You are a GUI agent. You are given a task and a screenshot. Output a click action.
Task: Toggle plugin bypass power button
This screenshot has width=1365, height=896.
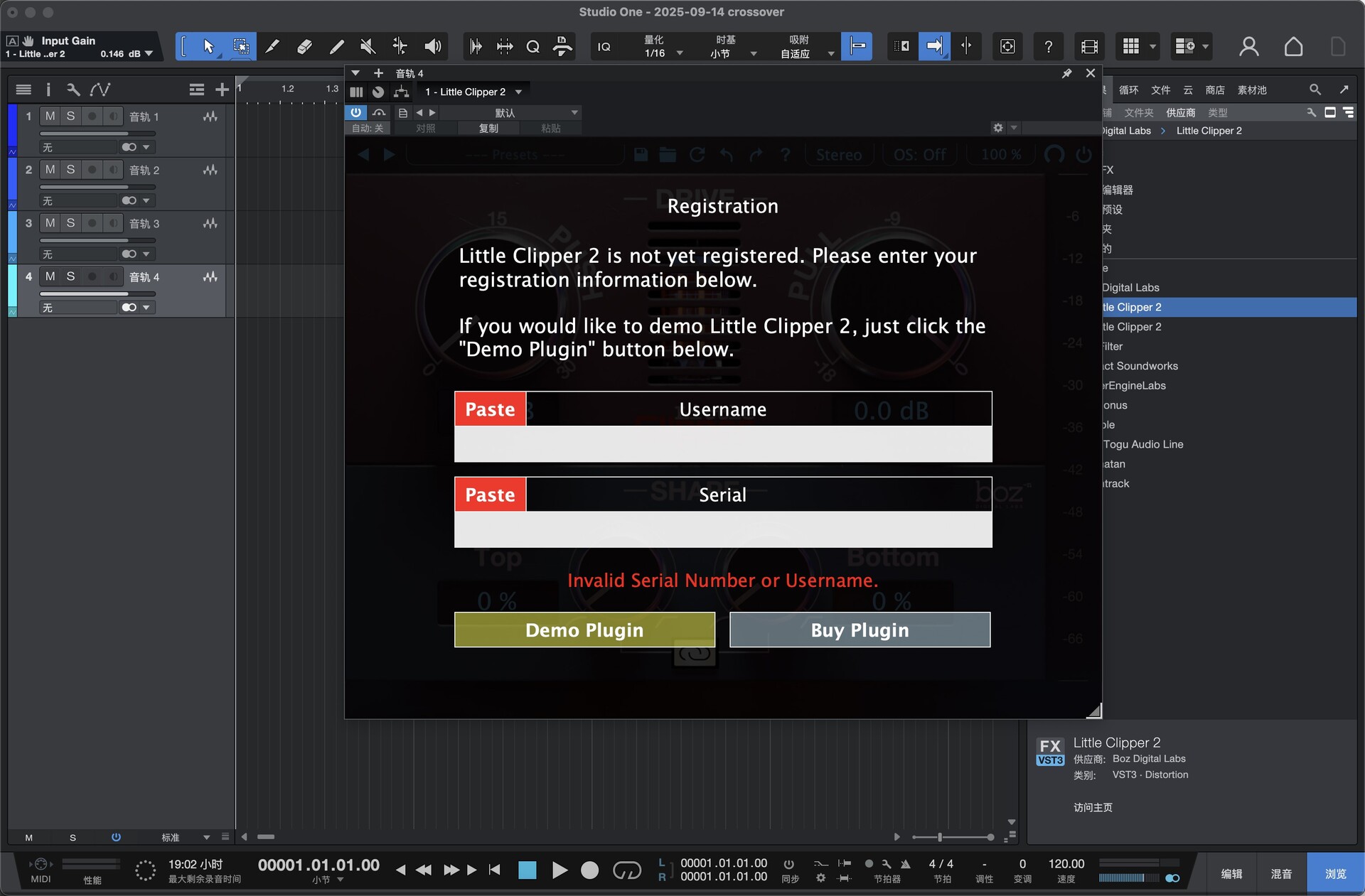pyautogui.click(x=355, y=112)
